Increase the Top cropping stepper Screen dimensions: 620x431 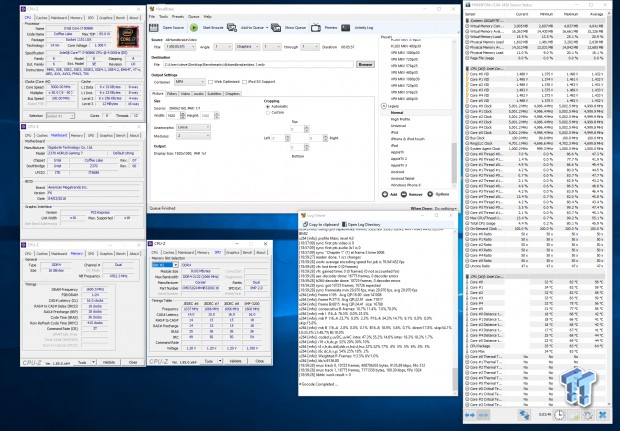(306, 127)
